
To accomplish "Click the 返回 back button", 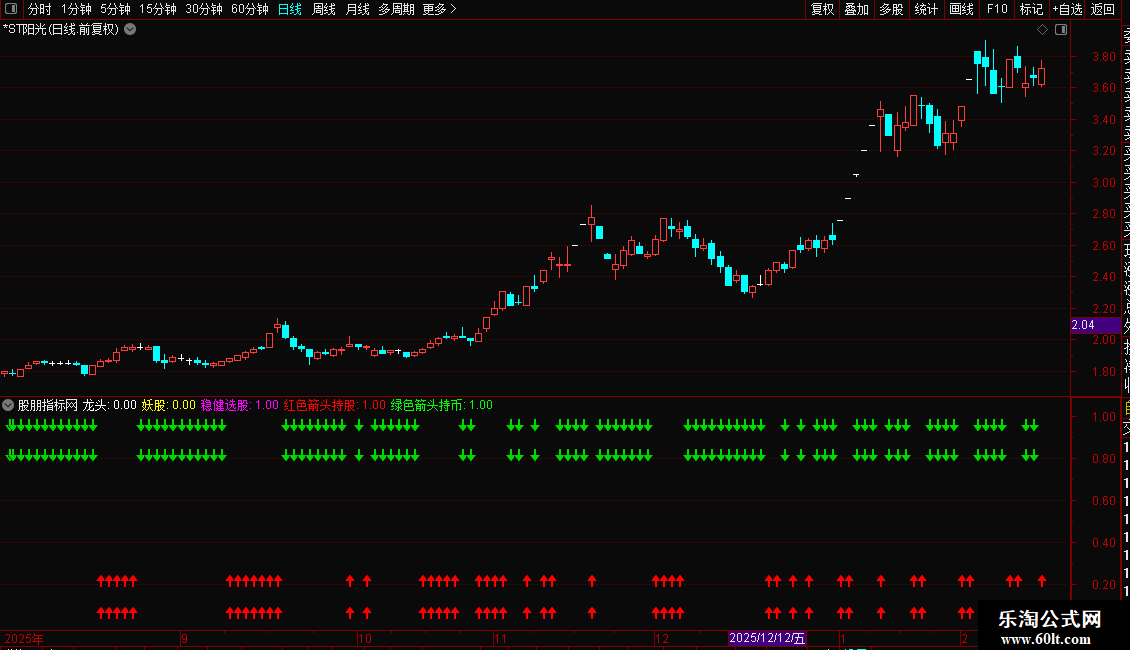I will click(1103, 9).
